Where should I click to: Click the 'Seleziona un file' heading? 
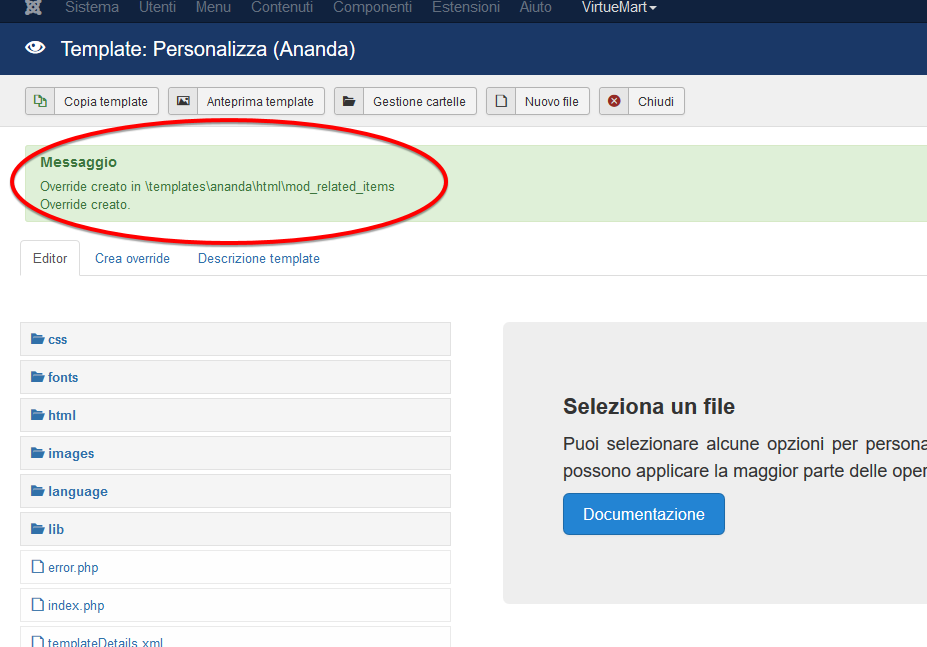[x=649, y=406]
